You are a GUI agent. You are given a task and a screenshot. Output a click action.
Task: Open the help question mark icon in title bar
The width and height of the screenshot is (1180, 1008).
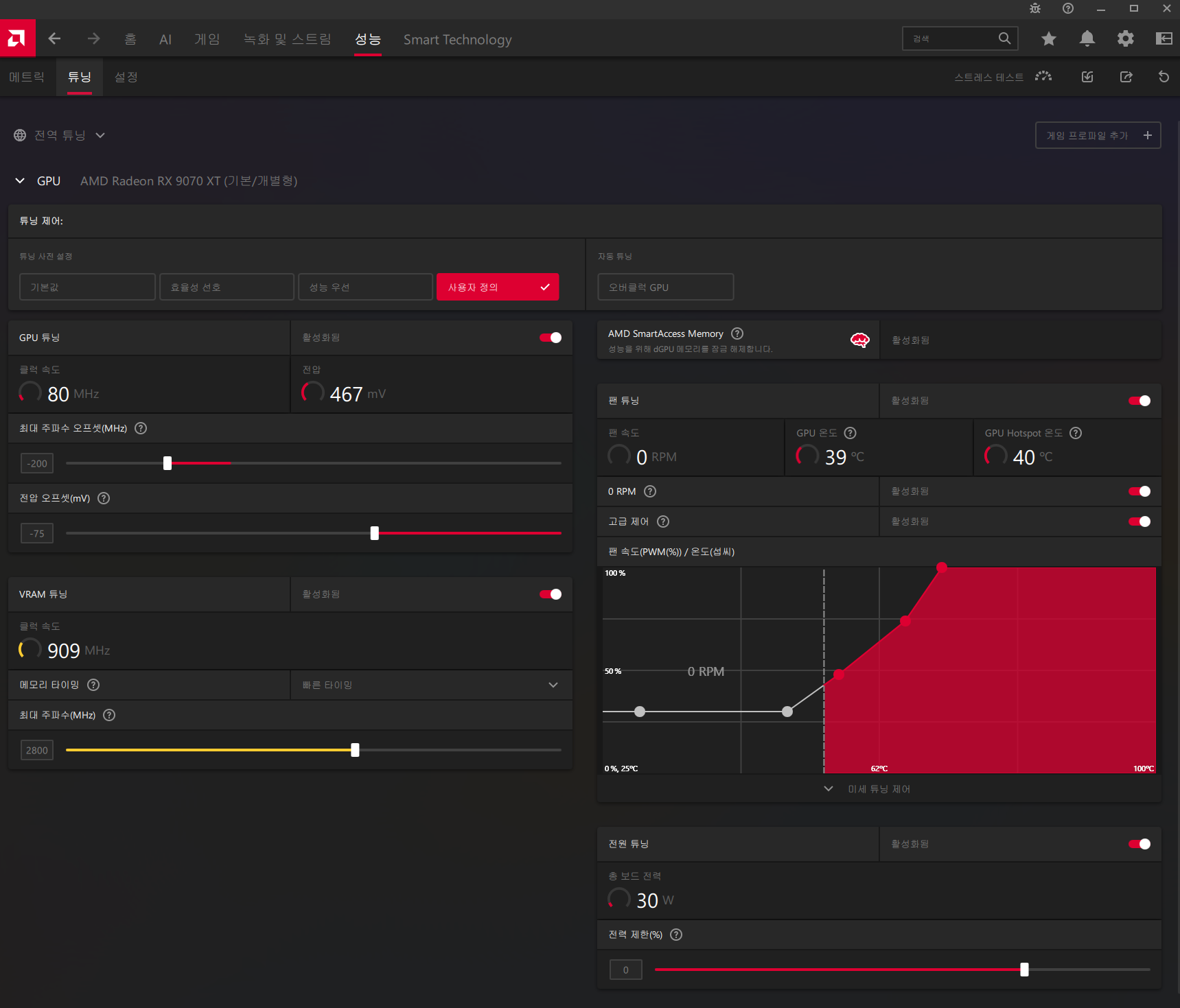[1068, 8]
